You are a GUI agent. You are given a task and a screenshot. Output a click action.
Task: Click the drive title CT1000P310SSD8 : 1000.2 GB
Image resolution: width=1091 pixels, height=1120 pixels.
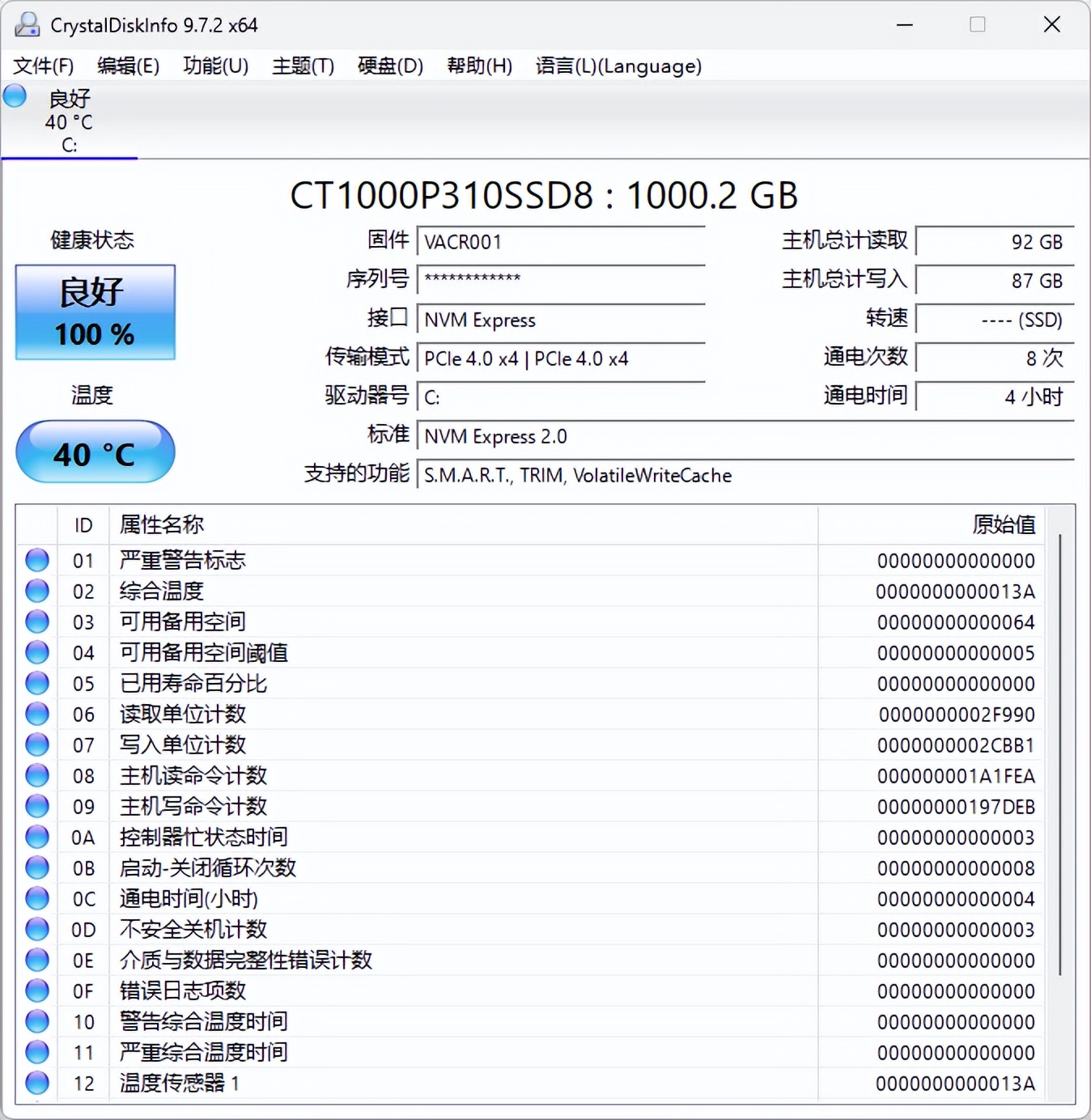tap(545, 195)
